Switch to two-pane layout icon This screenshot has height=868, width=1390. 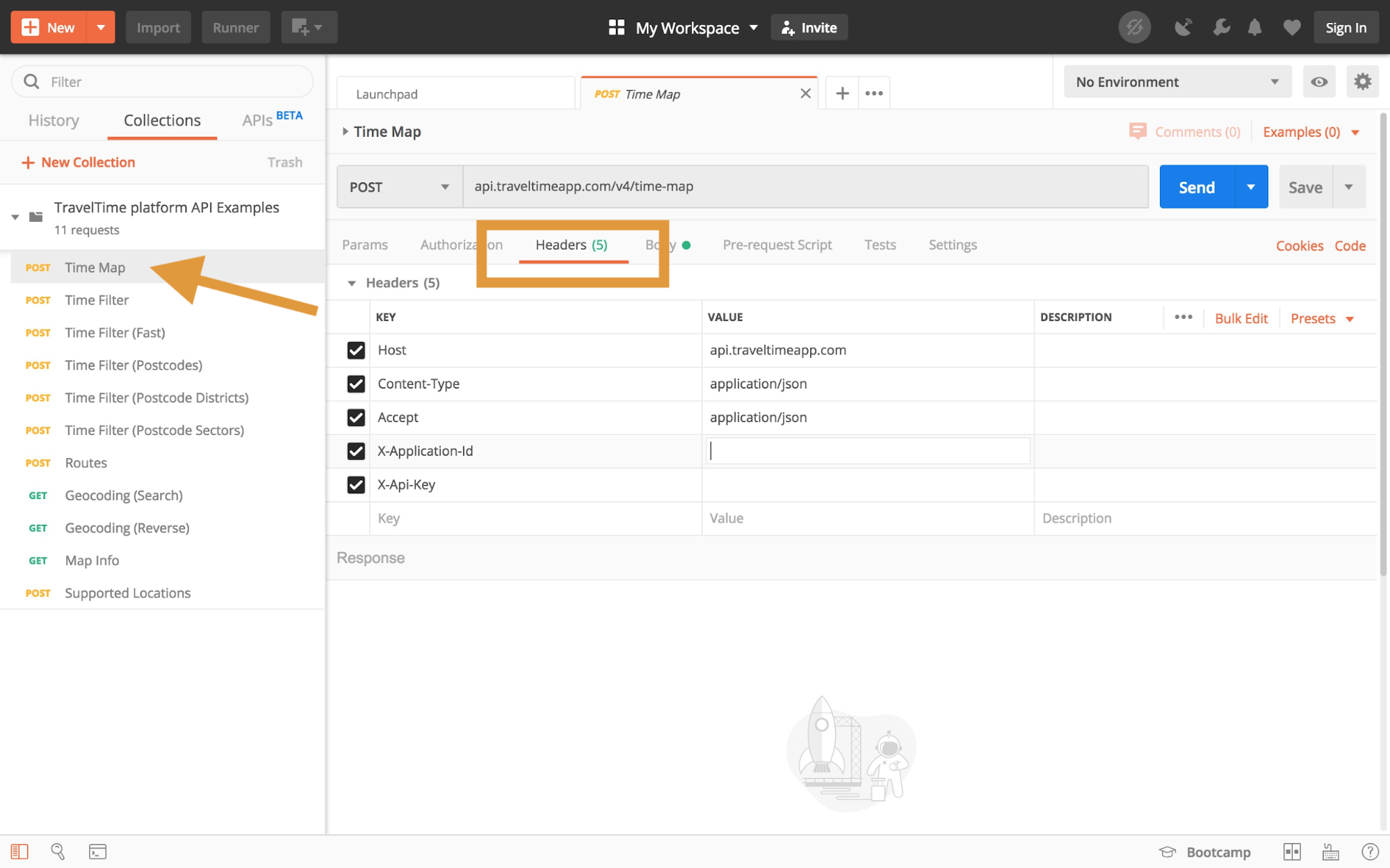tap(1292, 851)
